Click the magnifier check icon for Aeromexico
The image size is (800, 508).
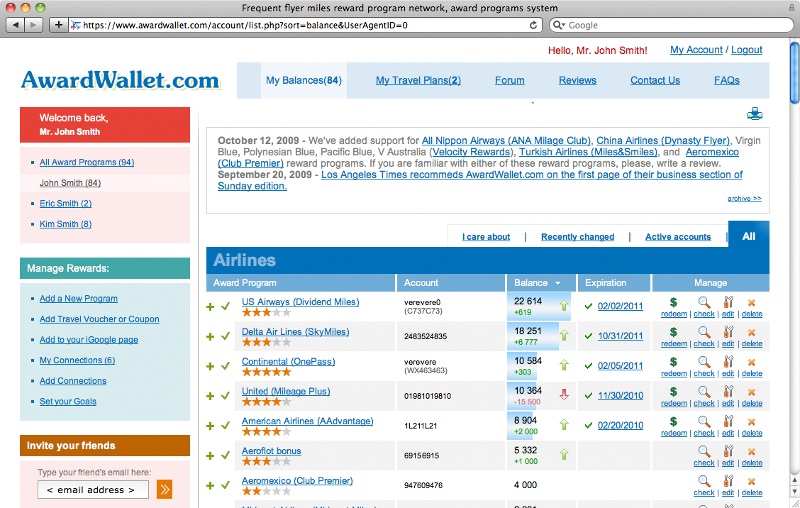tap(704, 481)
